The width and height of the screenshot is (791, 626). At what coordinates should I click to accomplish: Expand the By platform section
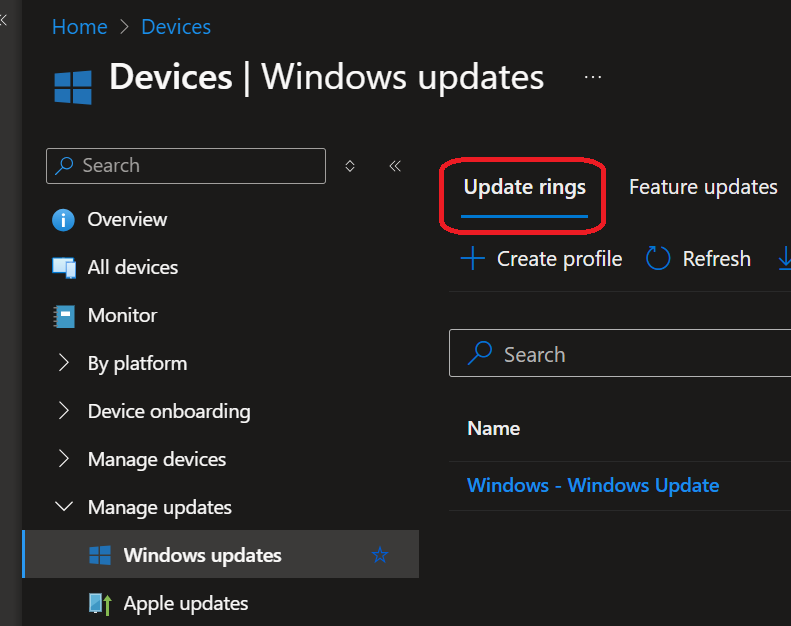pyautogui.click(x=64, y=364)
